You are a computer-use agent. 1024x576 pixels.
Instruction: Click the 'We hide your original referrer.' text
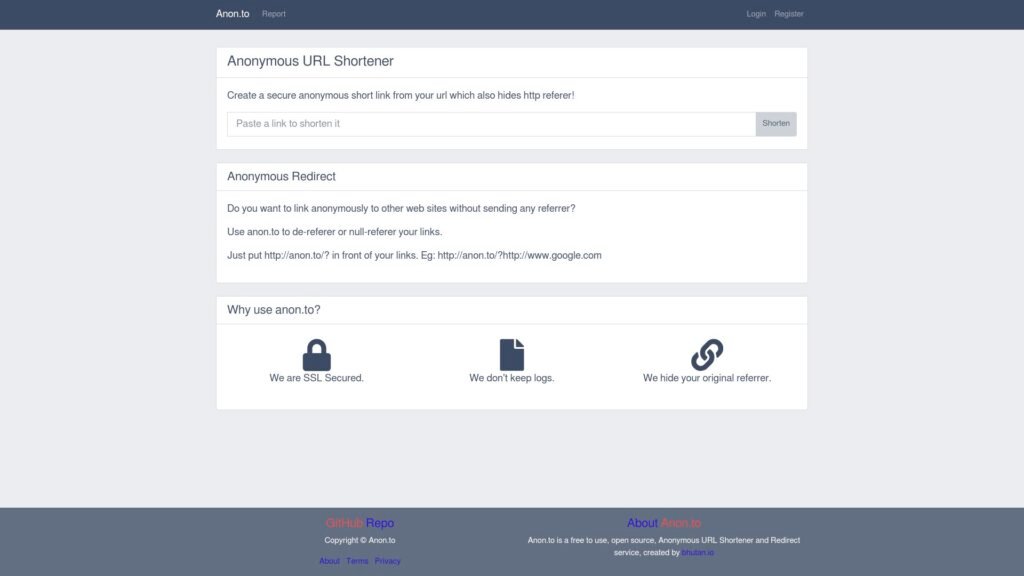coord(707,378)
